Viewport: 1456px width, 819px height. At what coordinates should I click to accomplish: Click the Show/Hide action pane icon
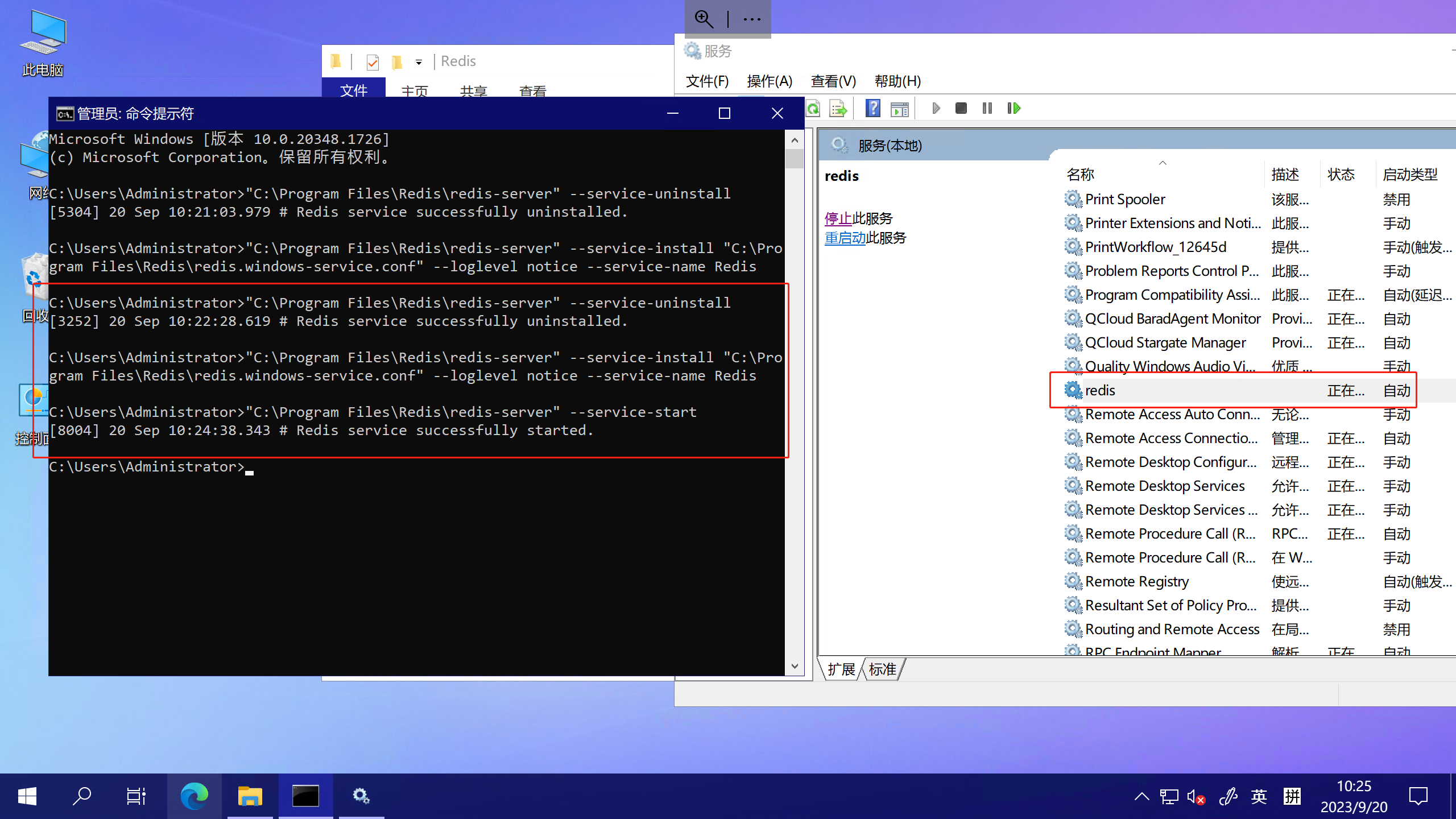899,108
